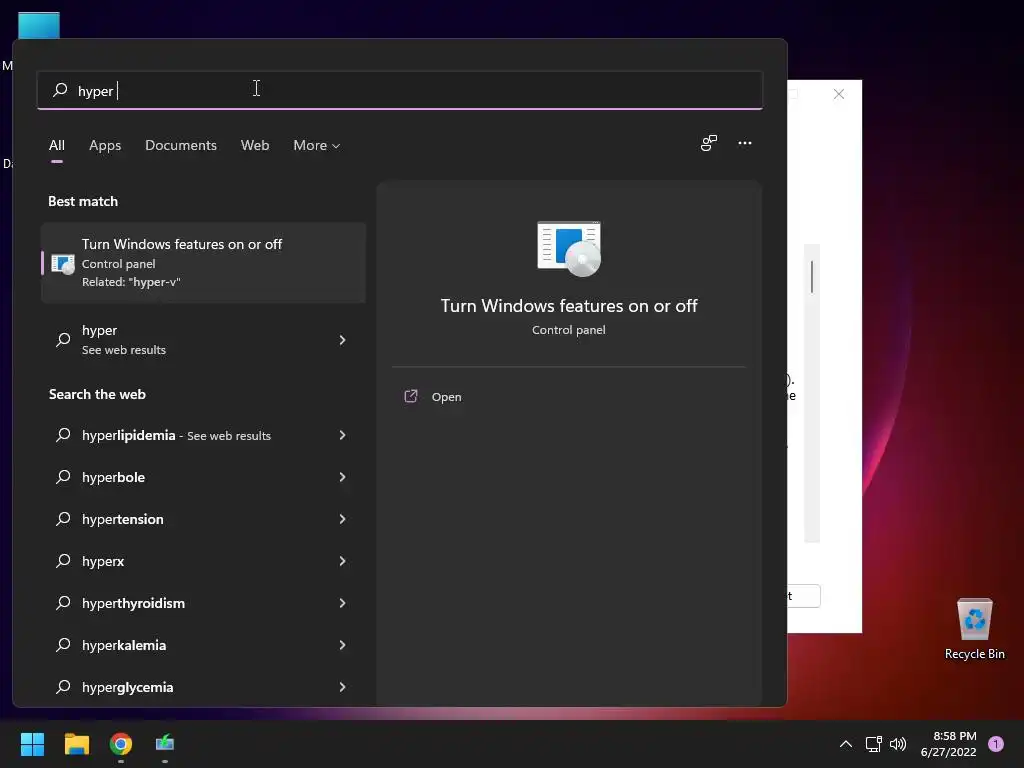Open Google Chrome from the taskbar

[x=121, y=744]
